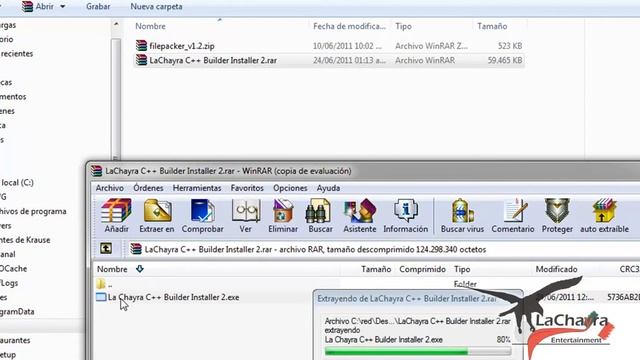Open the Órdenes menu
The height and width of the screenshot is (360, 640).
tap(148, 188)
